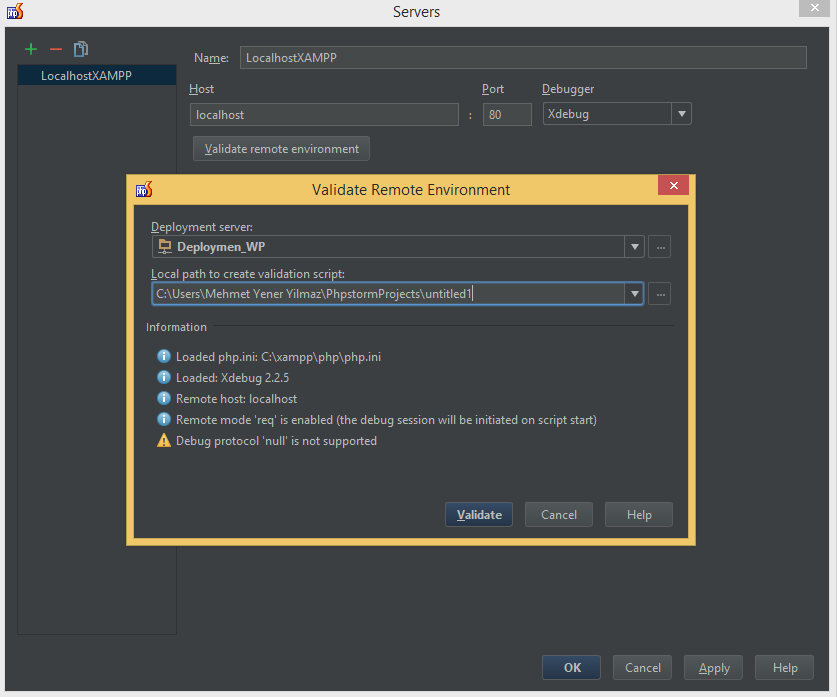Click inside the Name input field

coord(520,57)
